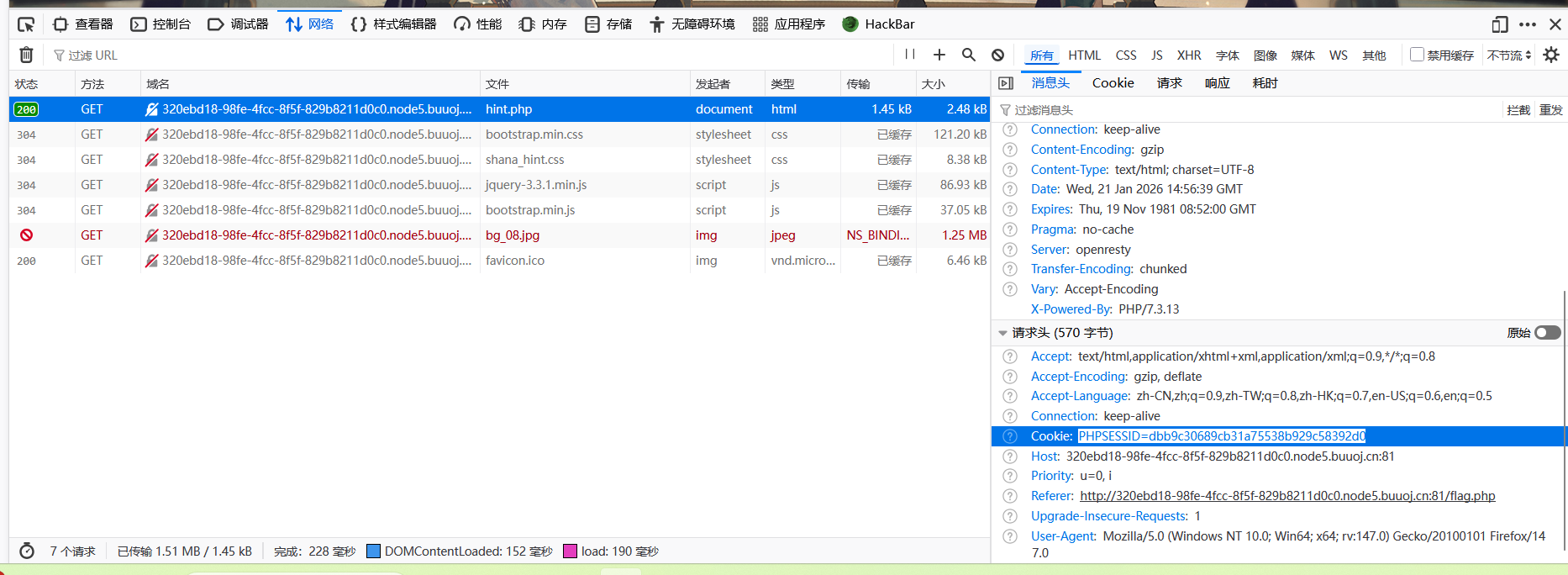Click the element picker icon

[26, 24]
